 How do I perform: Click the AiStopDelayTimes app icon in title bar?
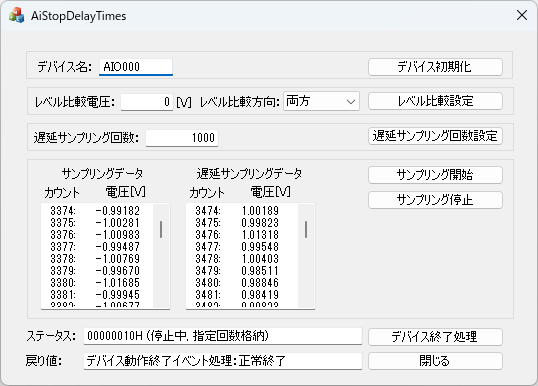pyautogui.click(x=16, y=15)
